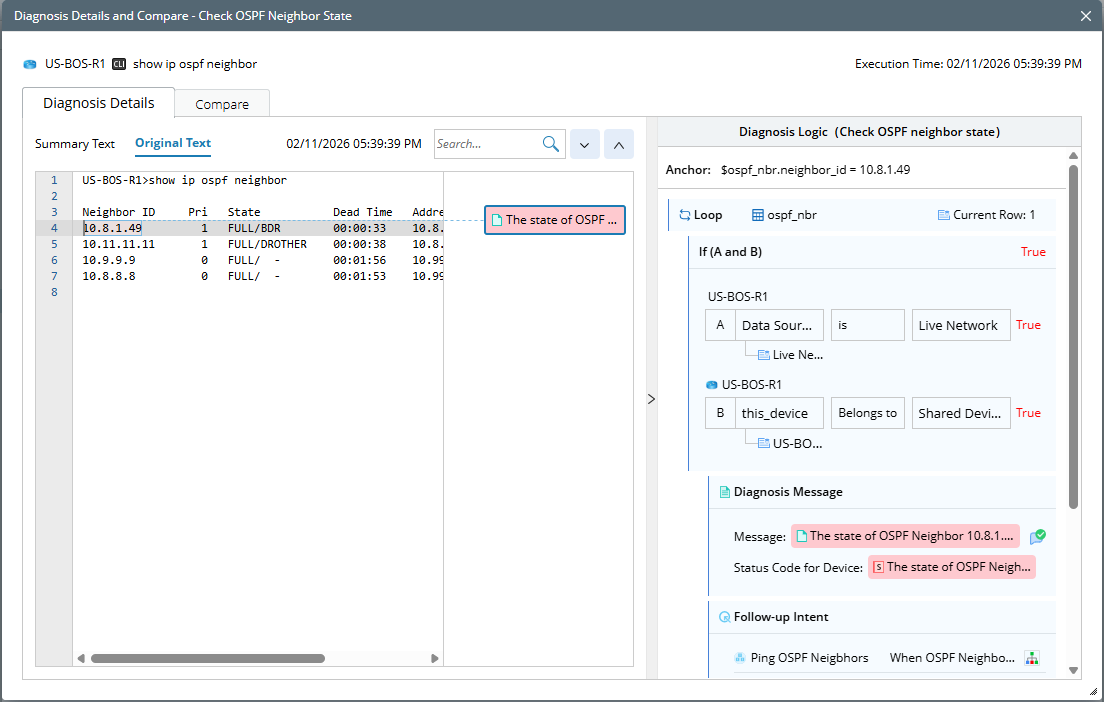1104x702 pixels.
Task: Show the Summary Text view
Action: pos(75,144)
